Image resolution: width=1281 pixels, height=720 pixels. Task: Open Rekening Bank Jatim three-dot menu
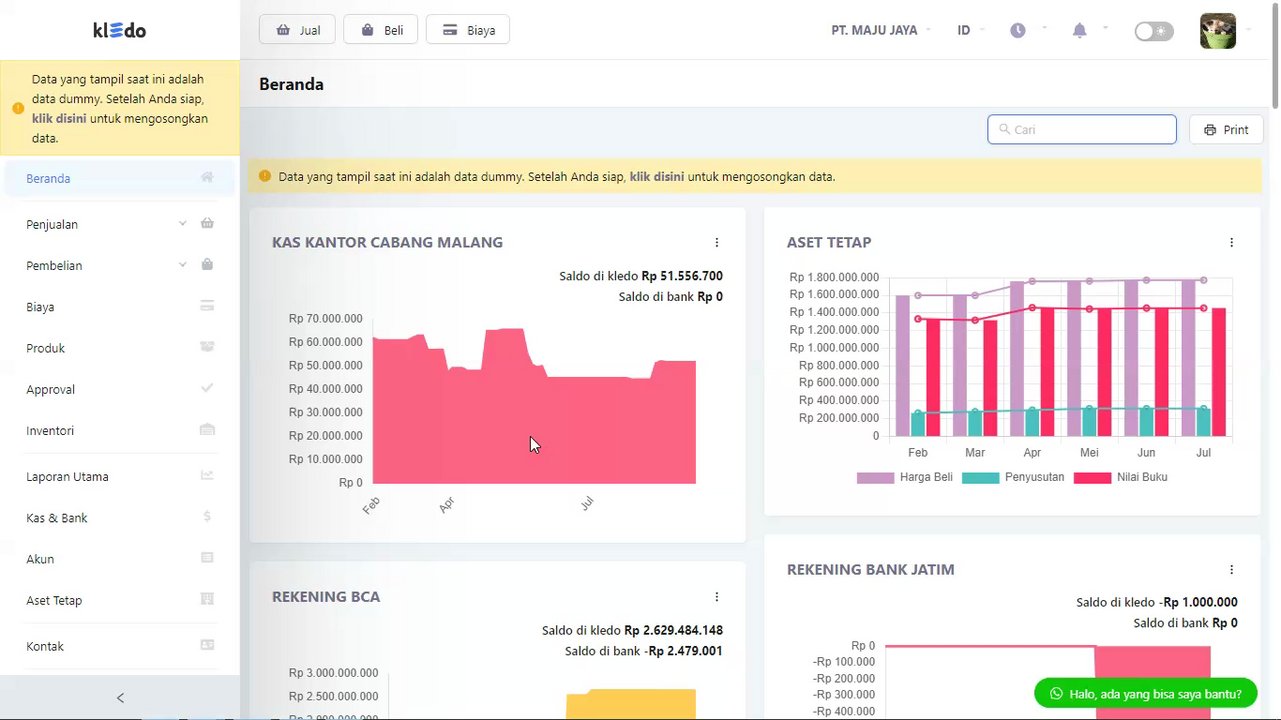pos(1231,569)
